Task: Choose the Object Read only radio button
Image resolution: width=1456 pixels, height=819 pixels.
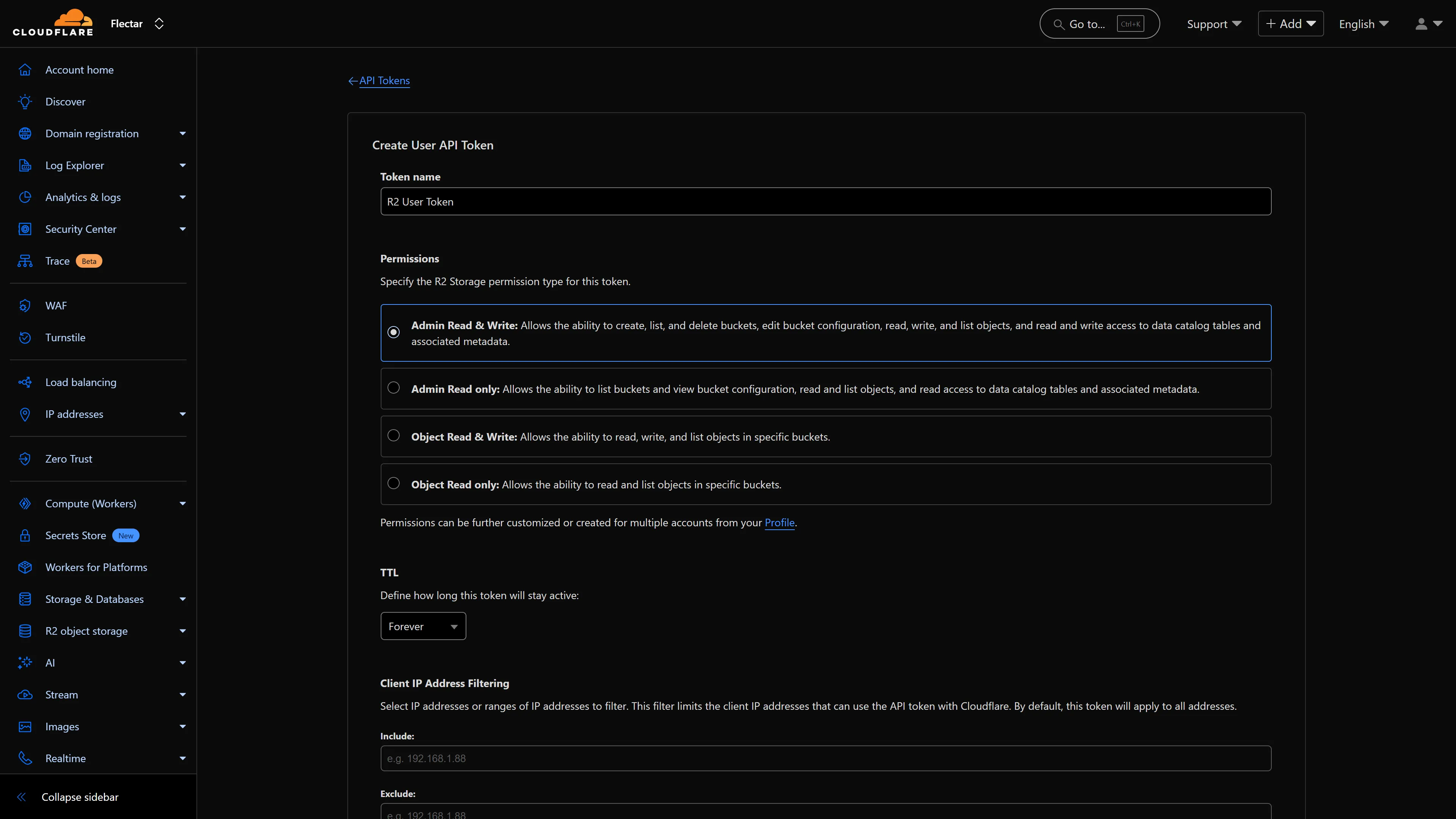Action: pyautogui.click(x=394, y=483)
